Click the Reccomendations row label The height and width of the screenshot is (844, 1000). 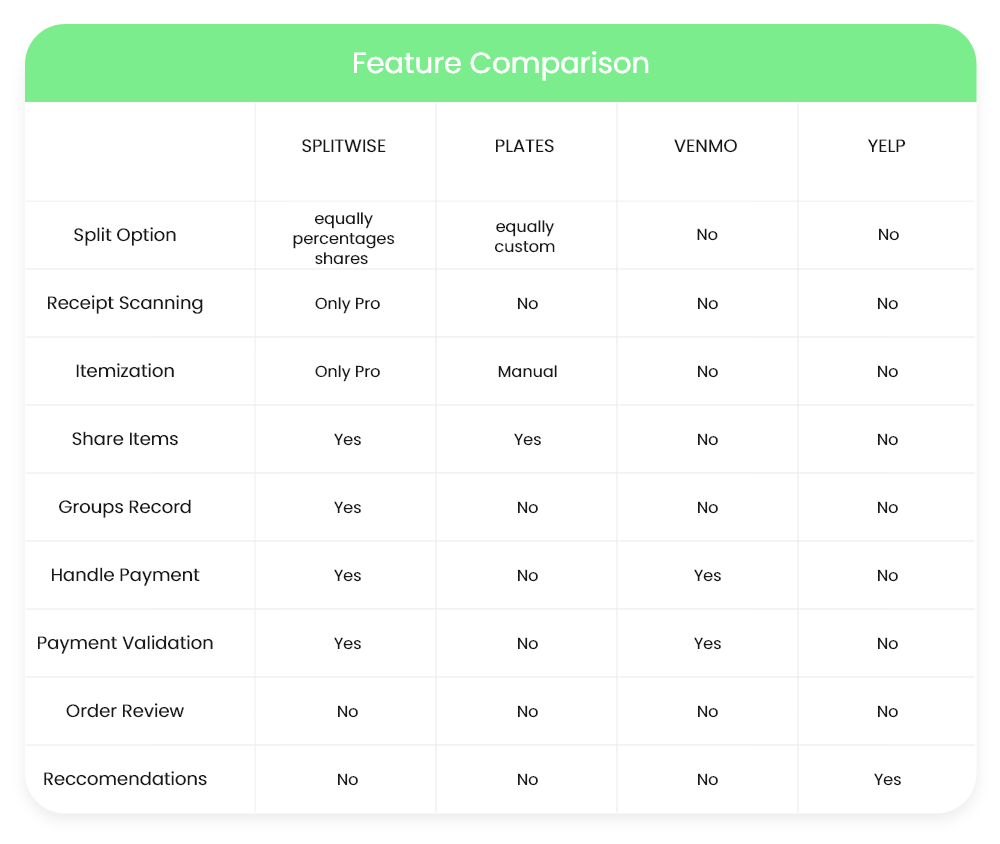click(125, 779)
